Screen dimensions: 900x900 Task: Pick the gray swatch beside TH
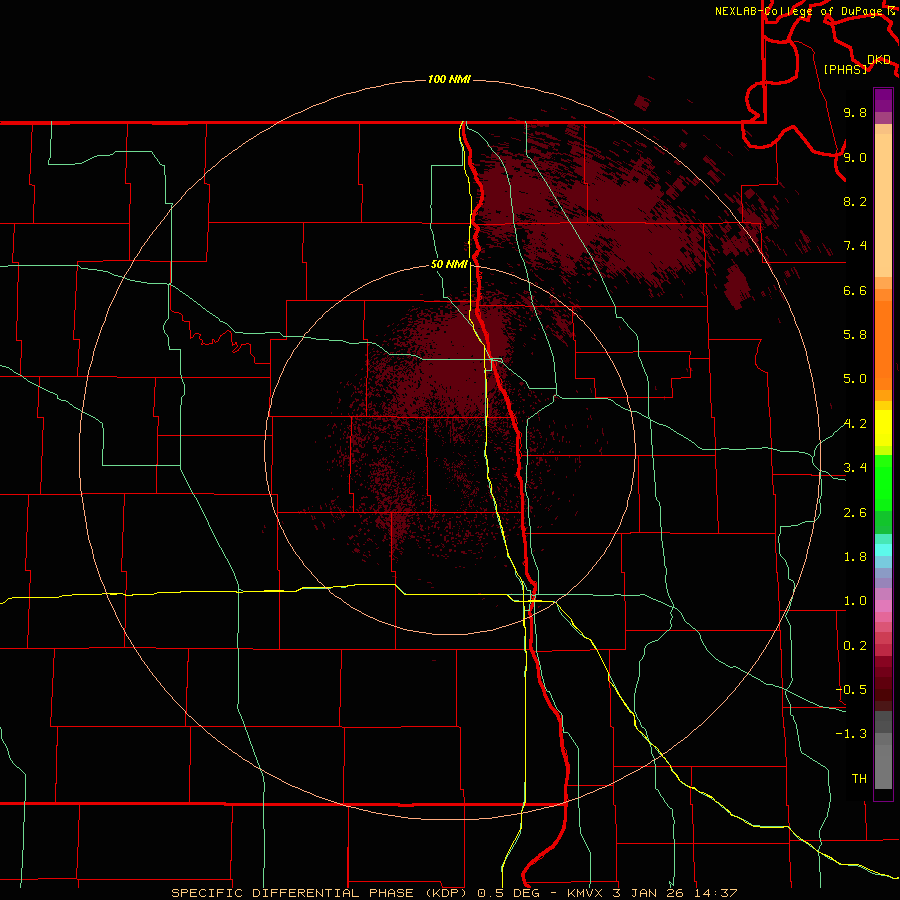click(x=883, y=769)
